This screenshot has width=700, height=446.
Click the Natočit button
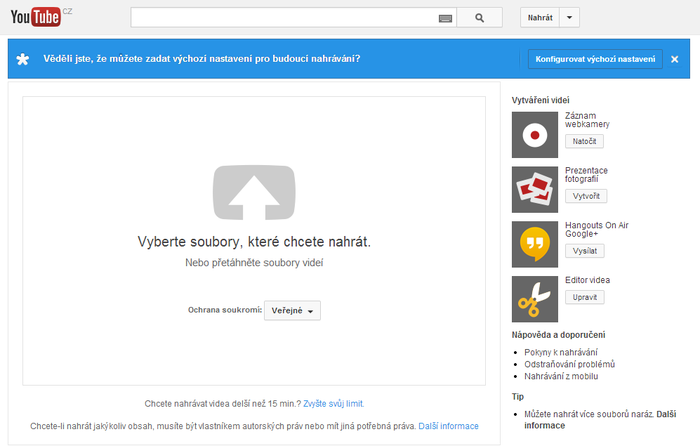[584, 141]
